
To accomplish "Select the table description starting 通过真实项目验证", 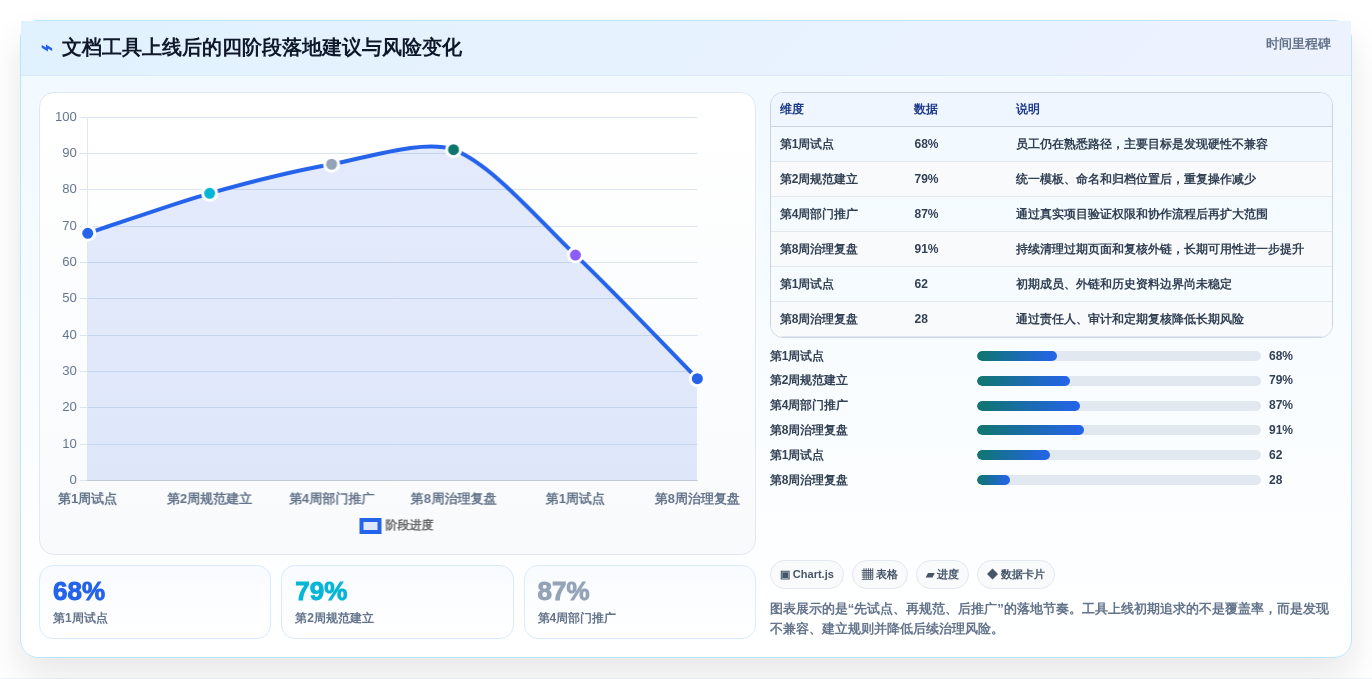I will tap(1142, 214).
